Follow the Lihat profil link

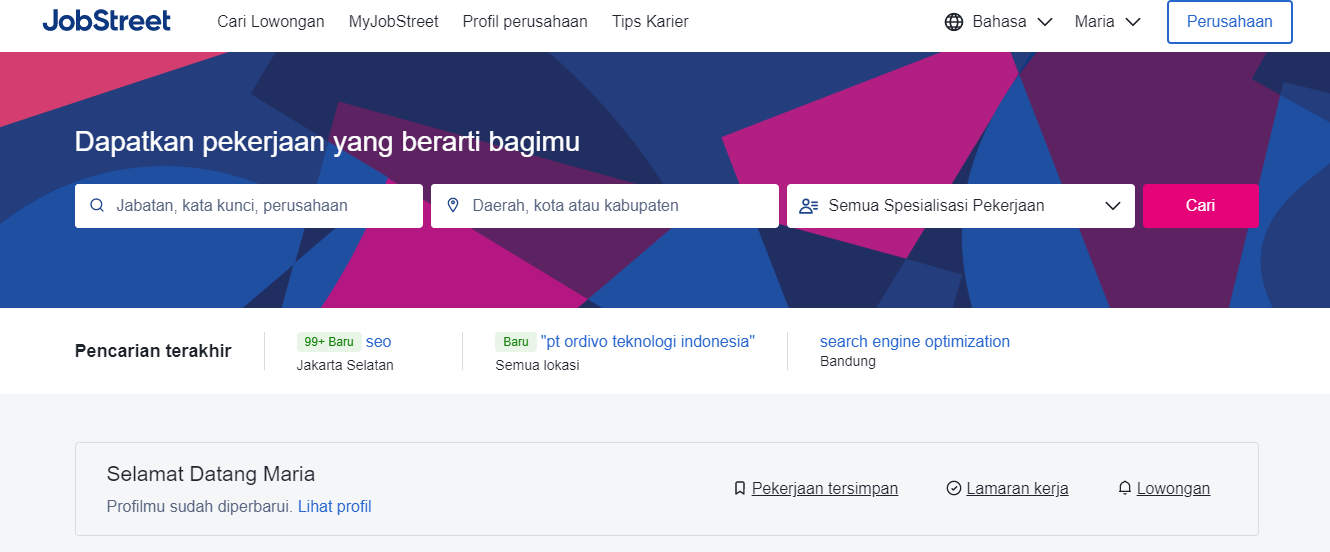(335, 507)
